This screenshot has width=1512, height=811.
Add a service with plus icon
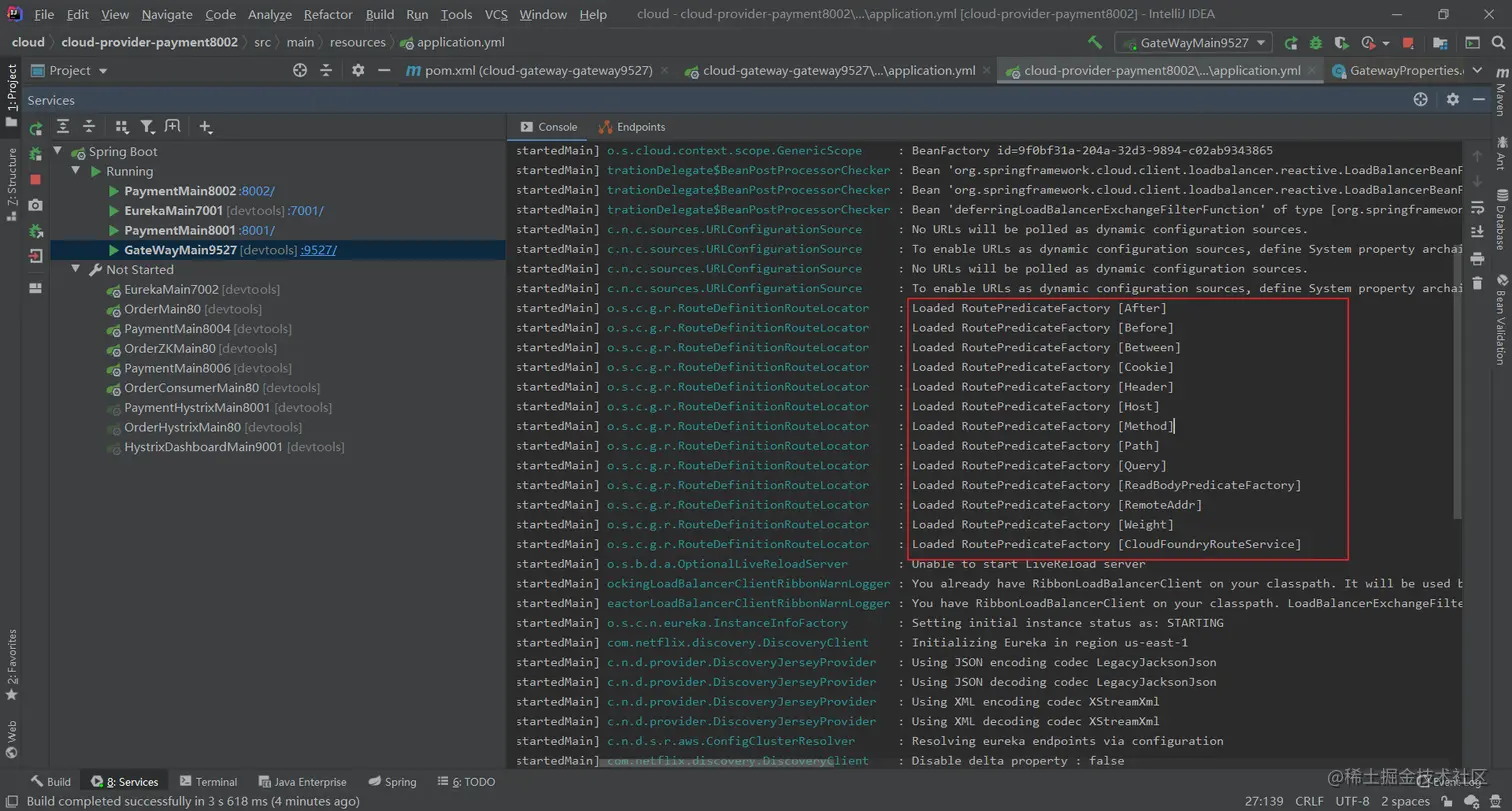point(205,127)
